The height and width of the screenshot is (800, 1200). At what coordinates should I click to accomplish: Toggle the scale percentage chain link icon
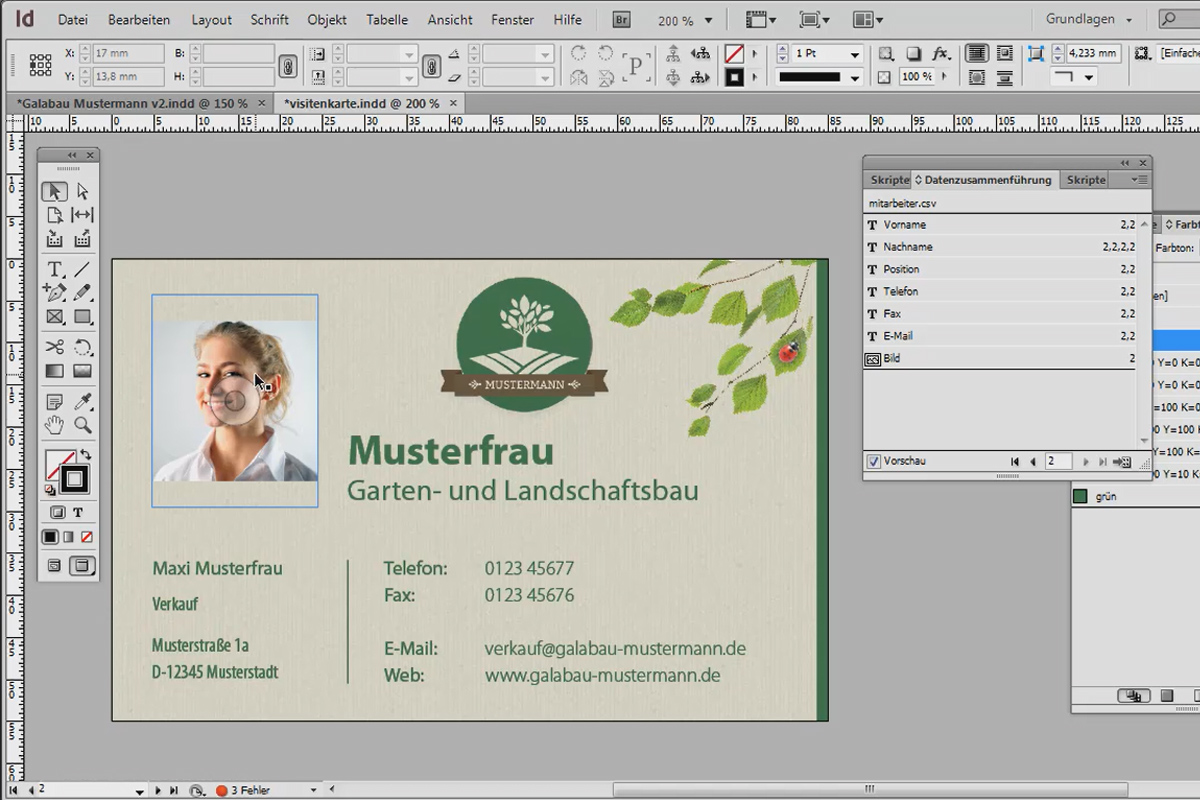click(431, 65)
